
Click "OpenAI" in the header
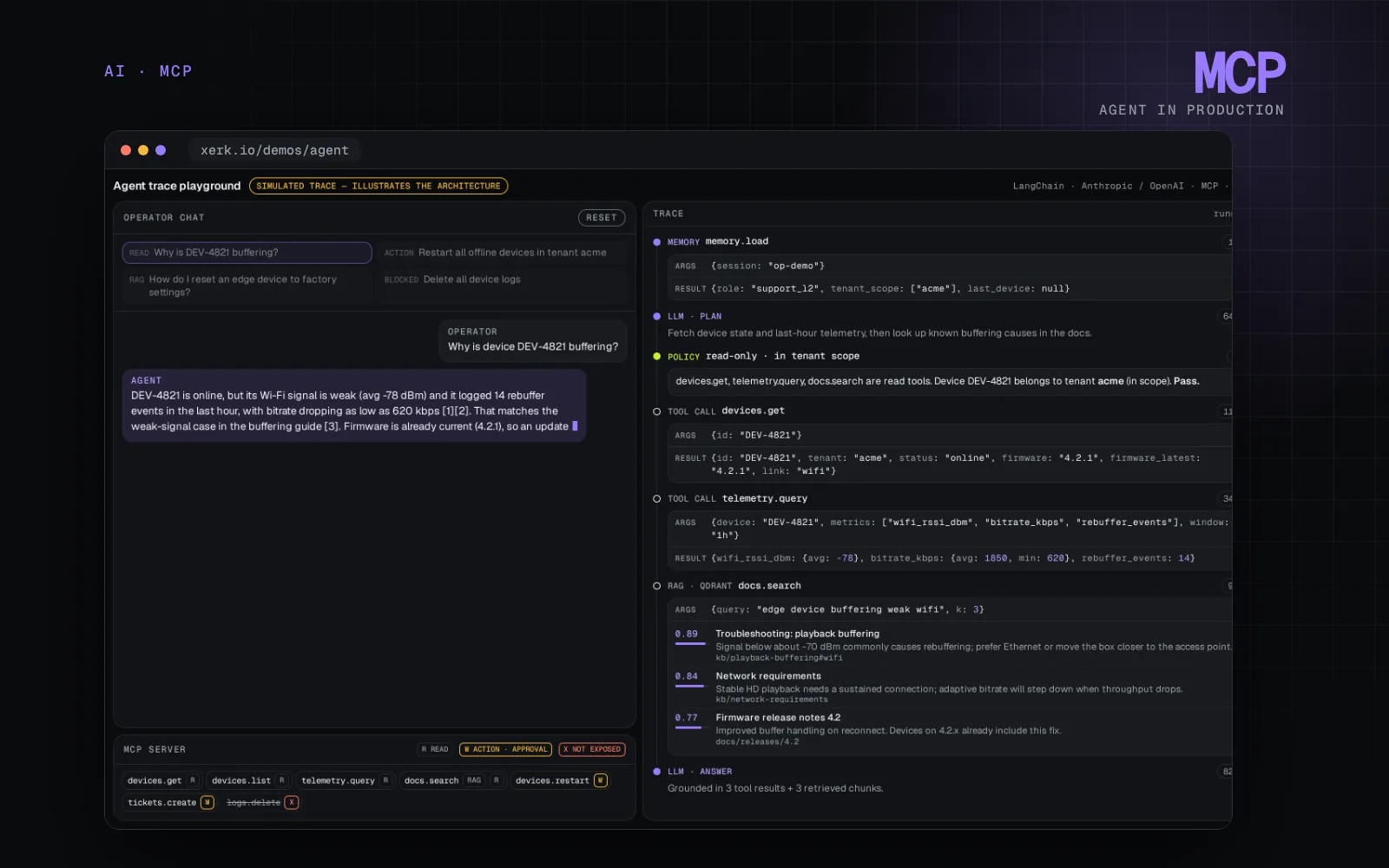pyautogui.click(x=1167, y=186)
